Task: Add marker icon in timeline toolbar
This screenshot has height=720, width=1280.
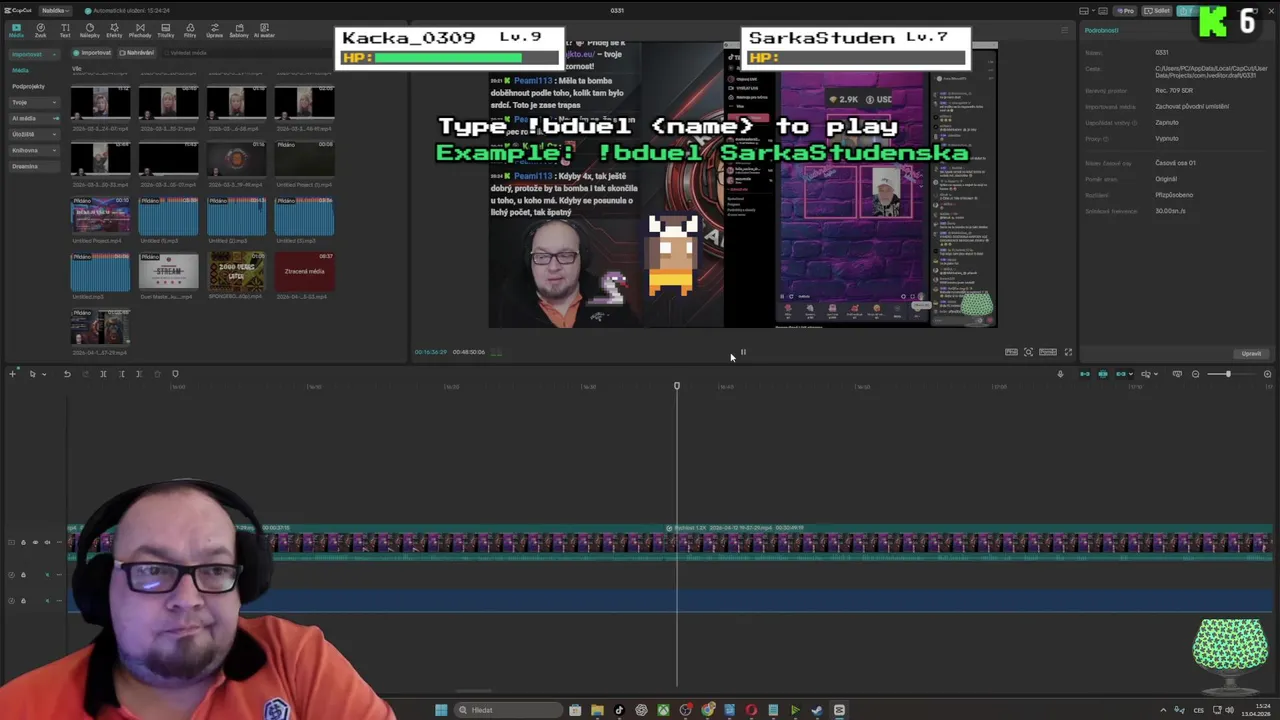Action: click(175, 374)
